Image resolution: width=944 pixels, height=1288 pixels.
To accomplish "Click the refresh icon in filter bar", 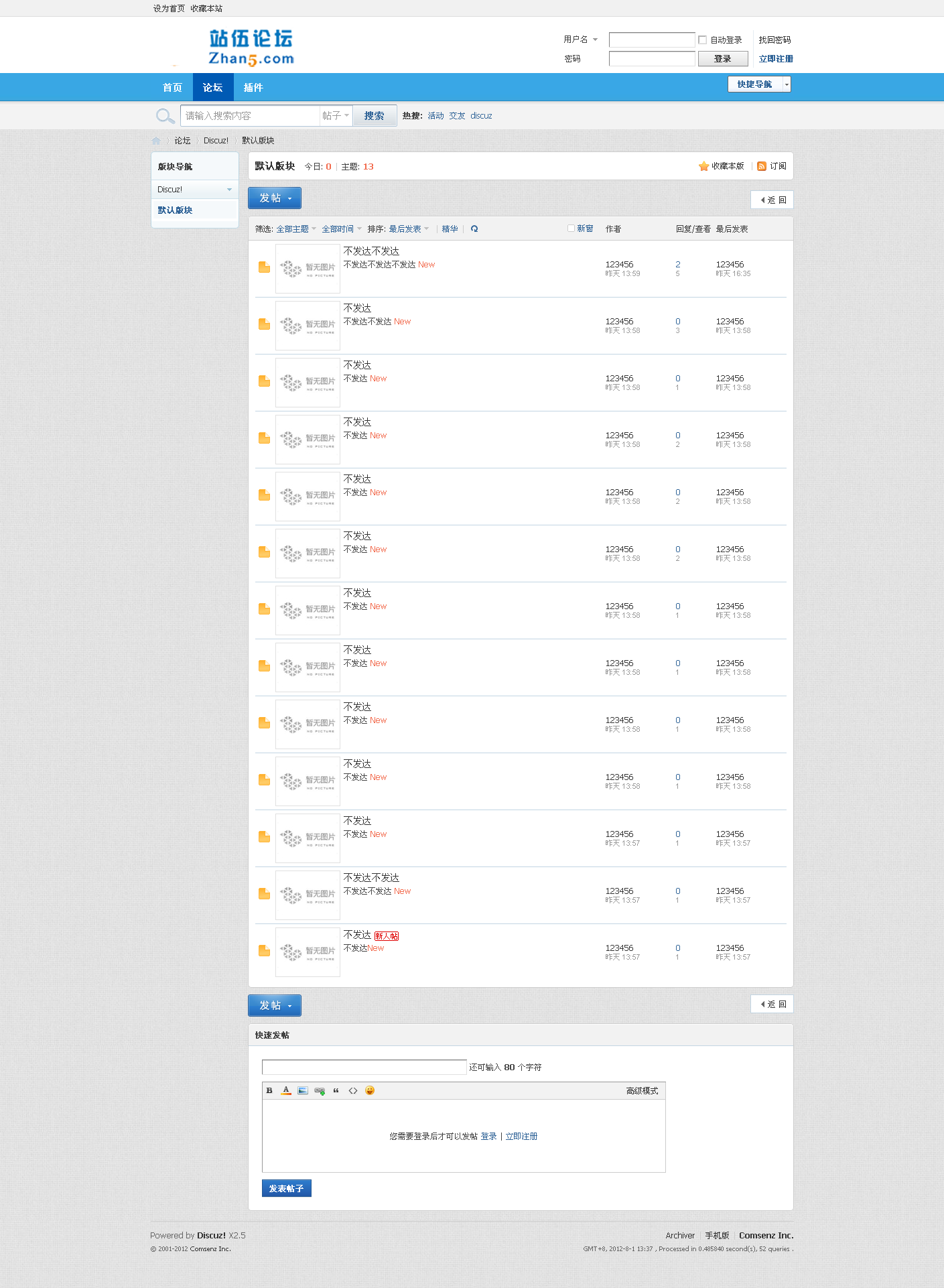I will pyautogui.click(x=474, y=229).
